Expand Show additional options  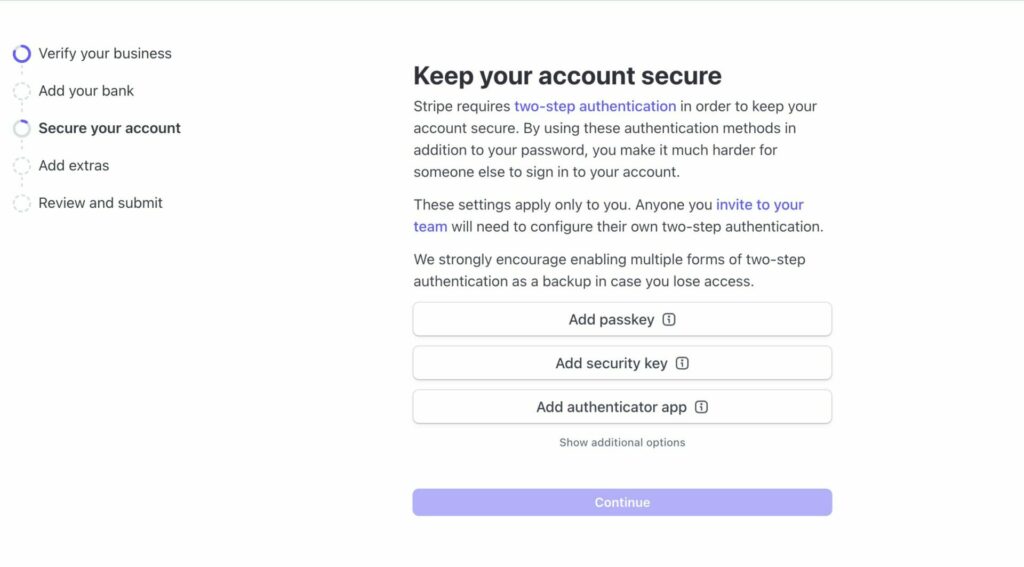(x=622, y=442)
